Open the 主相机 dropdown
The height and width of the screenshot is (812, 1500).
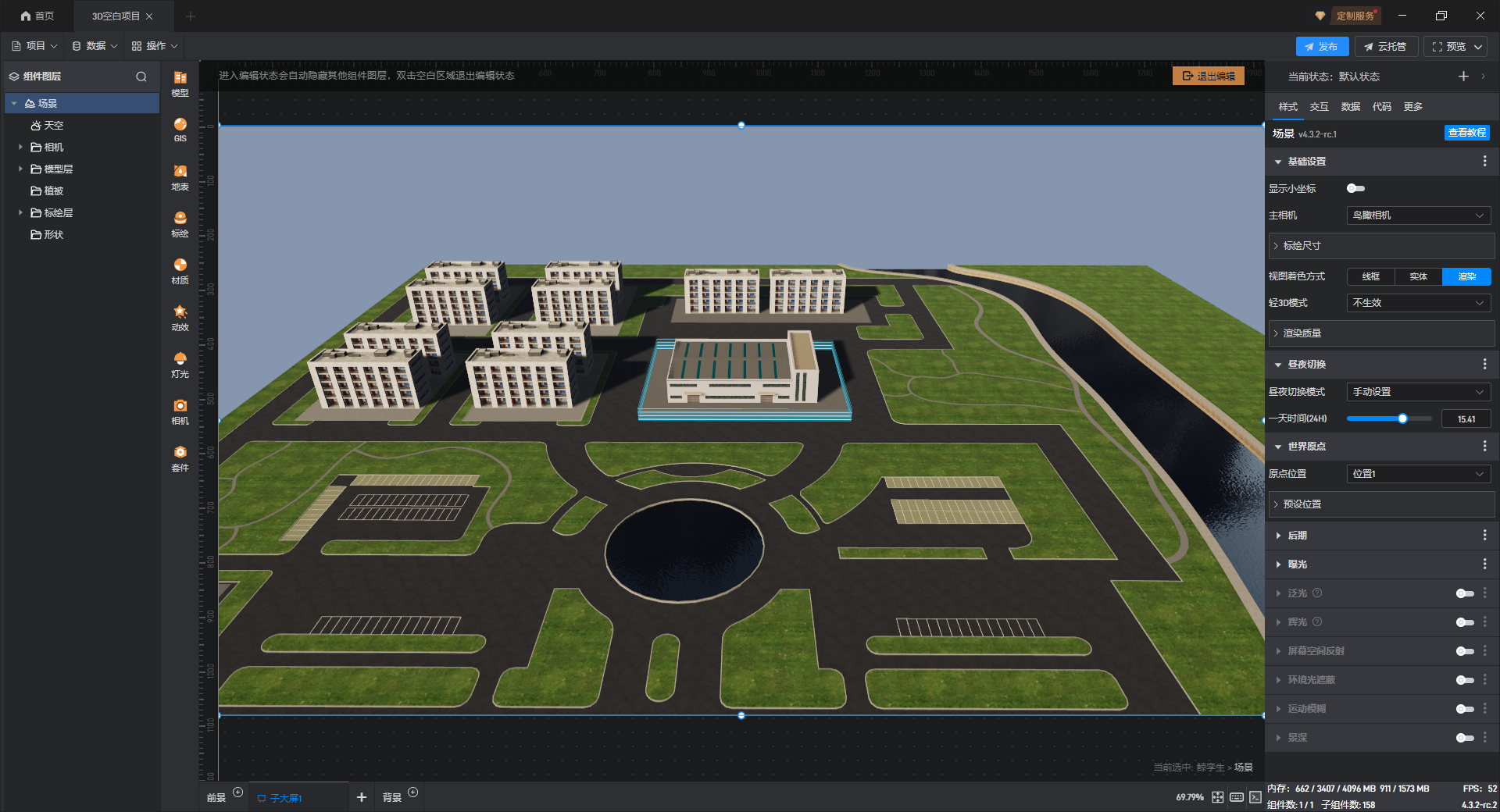click(x=1418, y=215)
